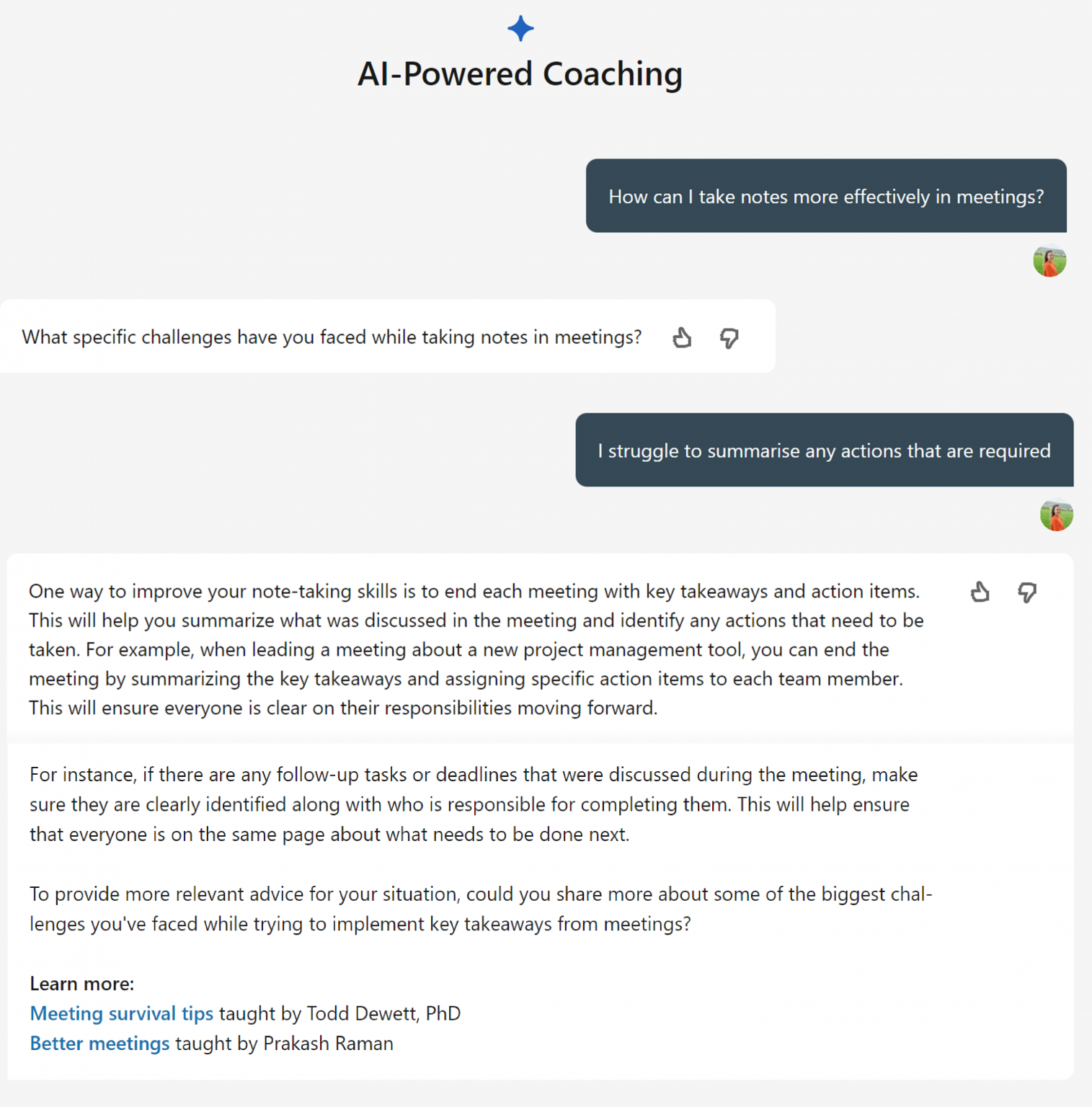1092x1107 pixels.
Task: Give thumbs up to the note-taking advice response
Action: coord(980,592)
